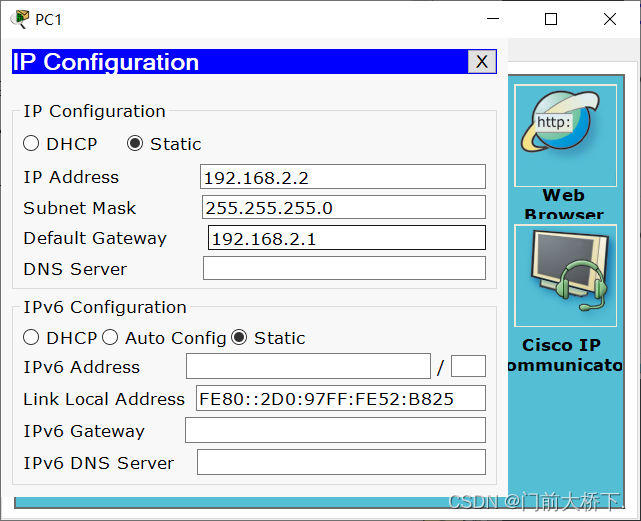The width and height of the screenshot is (641, 521).
Task: Launch the Cisco IP Communicator icon
Action: 565,275
